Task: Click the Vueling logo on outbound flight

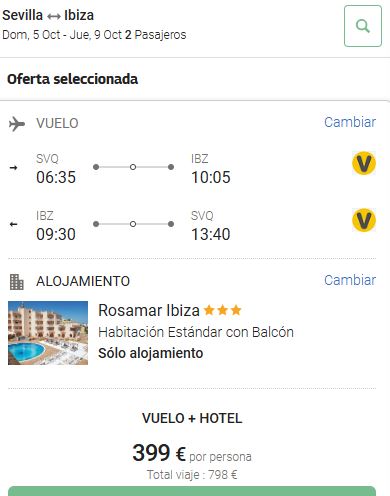Action: (364, 163)
